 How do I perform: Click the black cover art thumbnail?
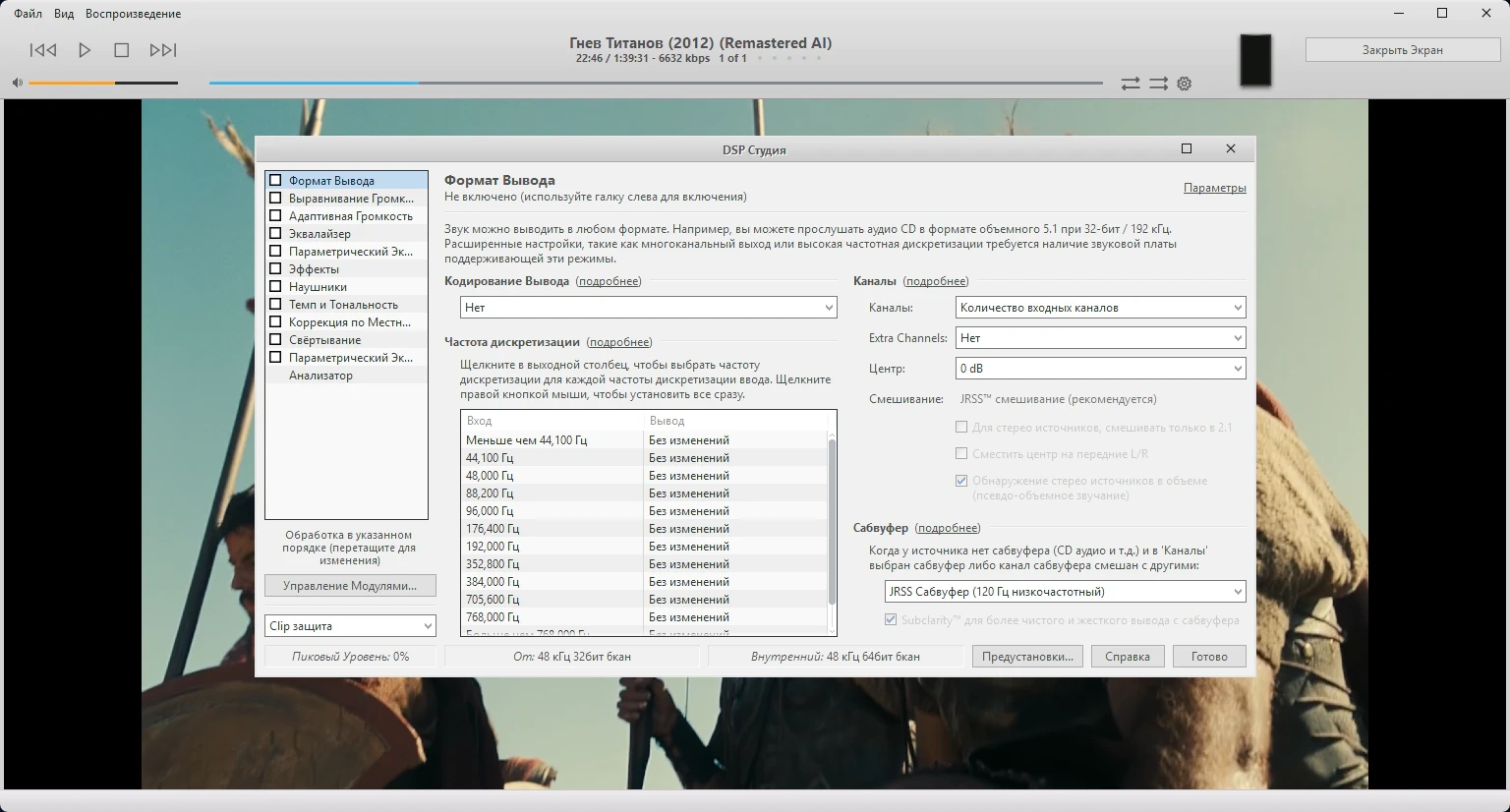tap(1255, 60)
